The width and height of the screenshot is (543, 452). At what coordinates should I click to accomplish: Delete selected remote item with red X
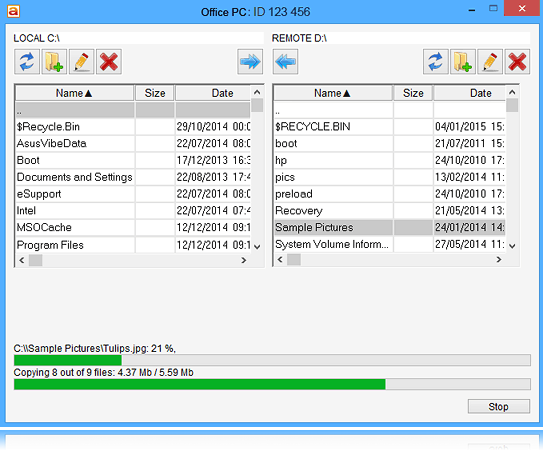517,62
